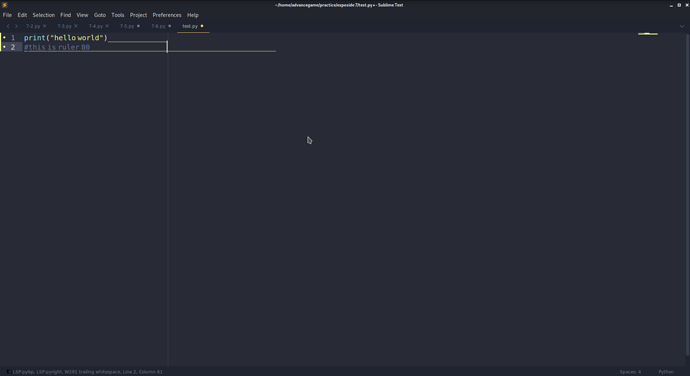Click the minimap preview
690x376 pixels.
tap(648, 34)
